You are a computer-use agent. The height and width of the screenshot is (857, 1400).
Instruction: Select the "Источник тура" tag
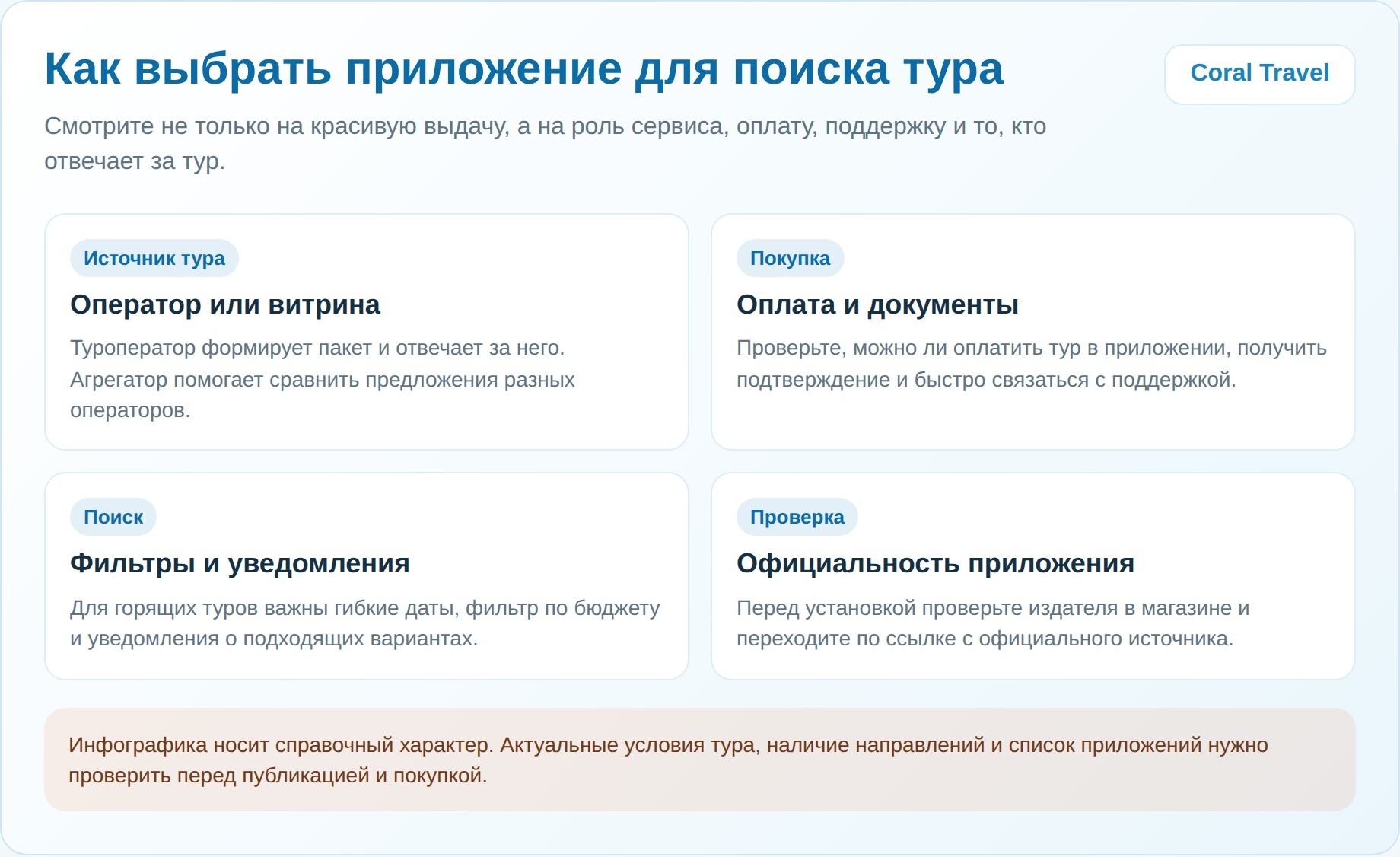154,258
